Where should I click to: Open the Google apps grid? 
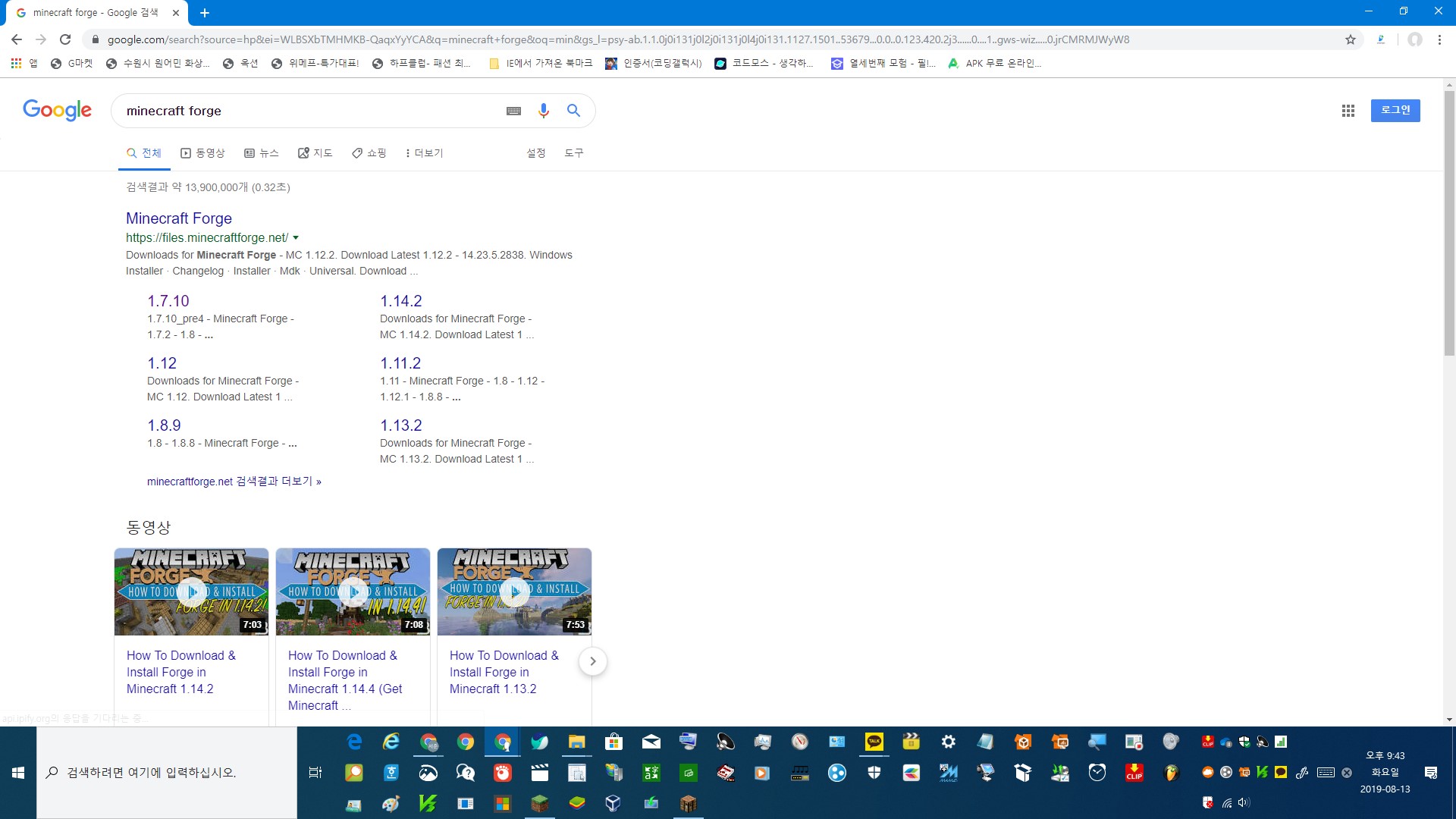1348,111
